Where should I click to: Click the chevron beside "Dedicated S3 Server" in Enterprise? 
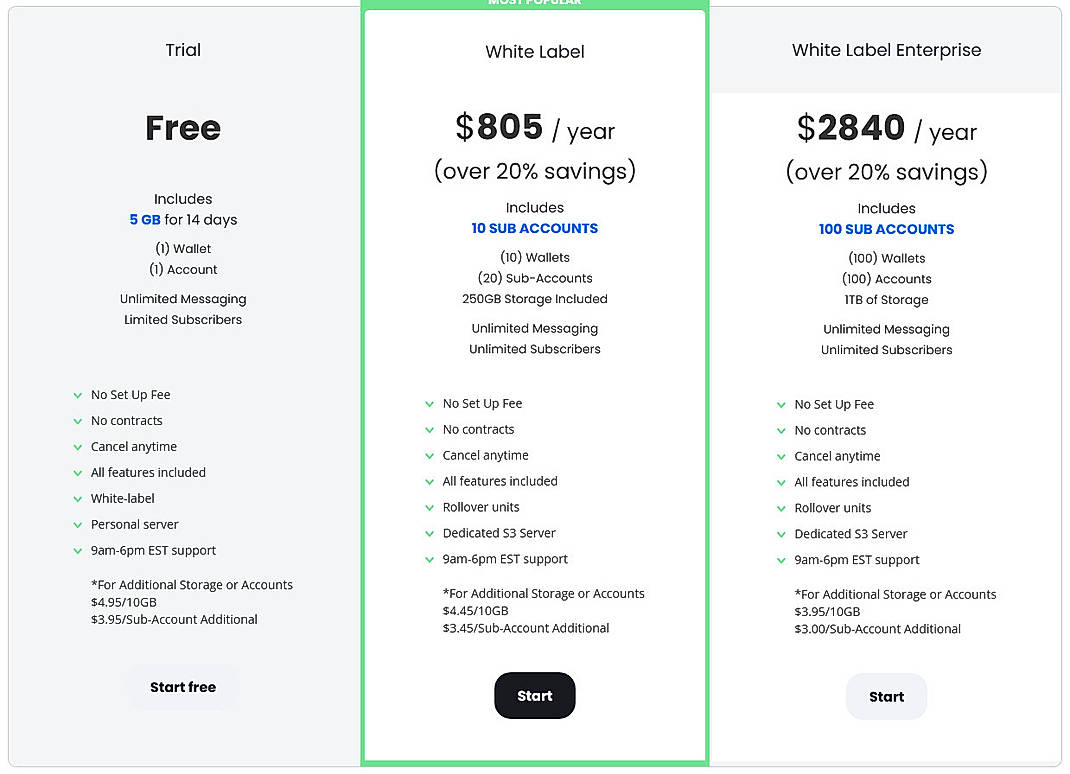pos(781,534)
